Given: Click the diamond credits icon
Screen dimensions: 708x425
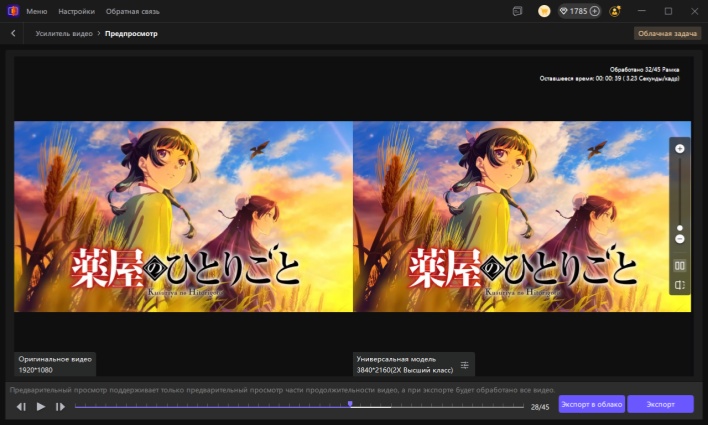Looking at the screenshot, I should coord(564,11).
